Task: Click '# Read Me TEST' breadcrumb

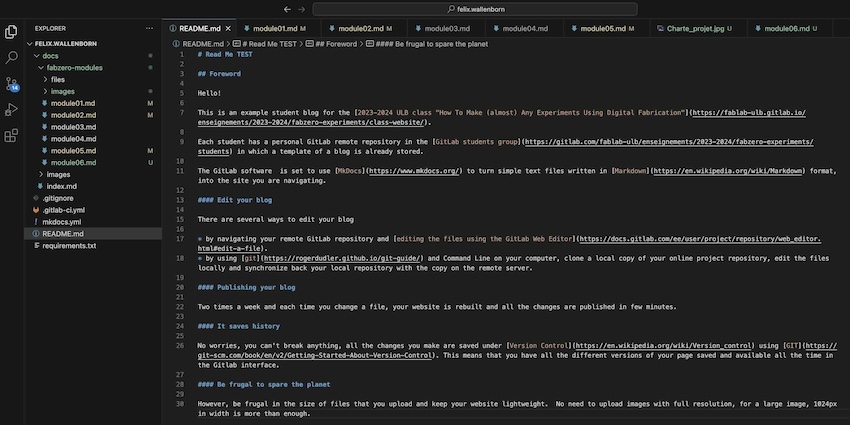Action: point(269,44)
